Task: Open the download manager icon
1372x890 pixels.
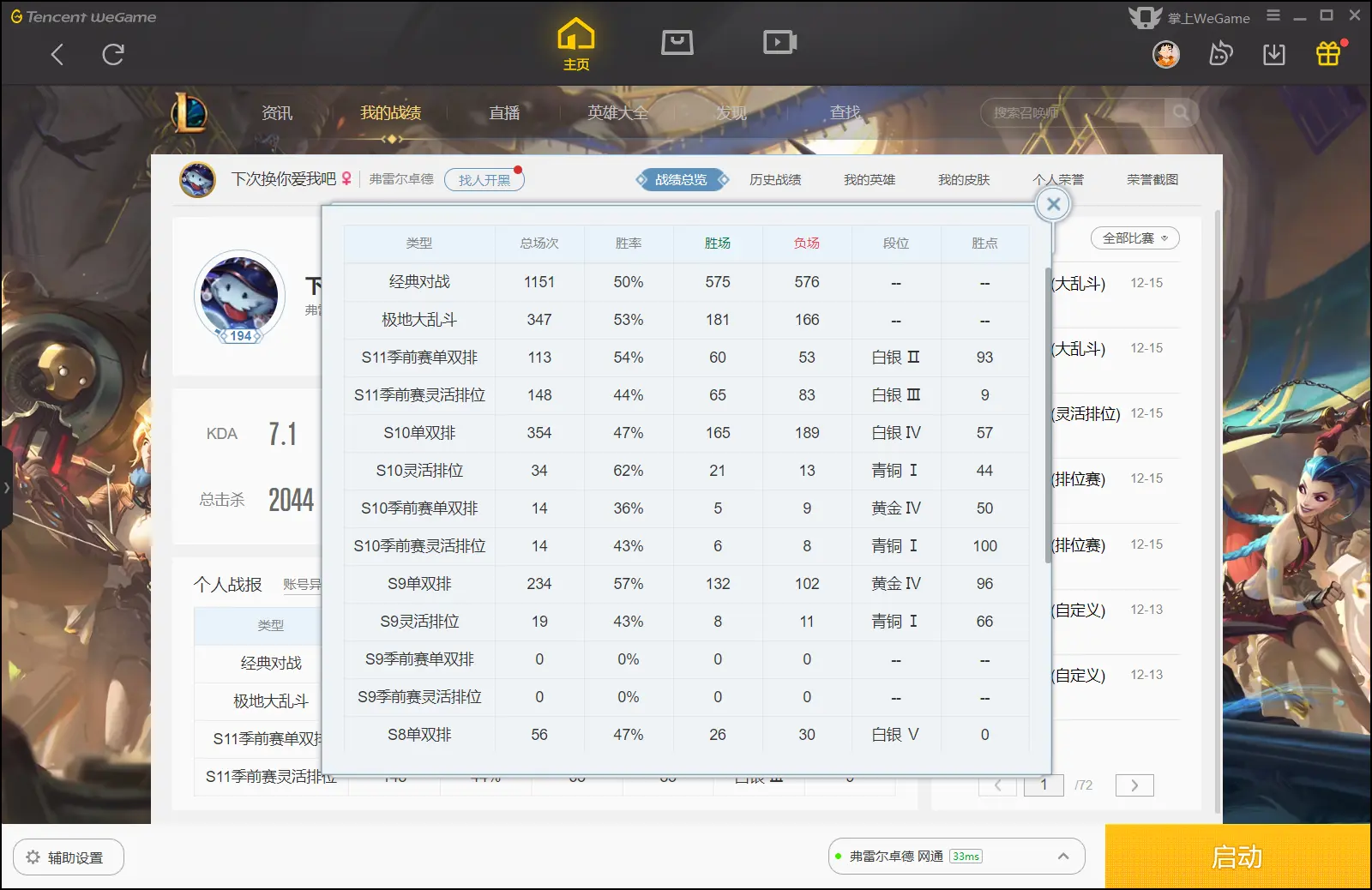Action: tap(1274, 55)
